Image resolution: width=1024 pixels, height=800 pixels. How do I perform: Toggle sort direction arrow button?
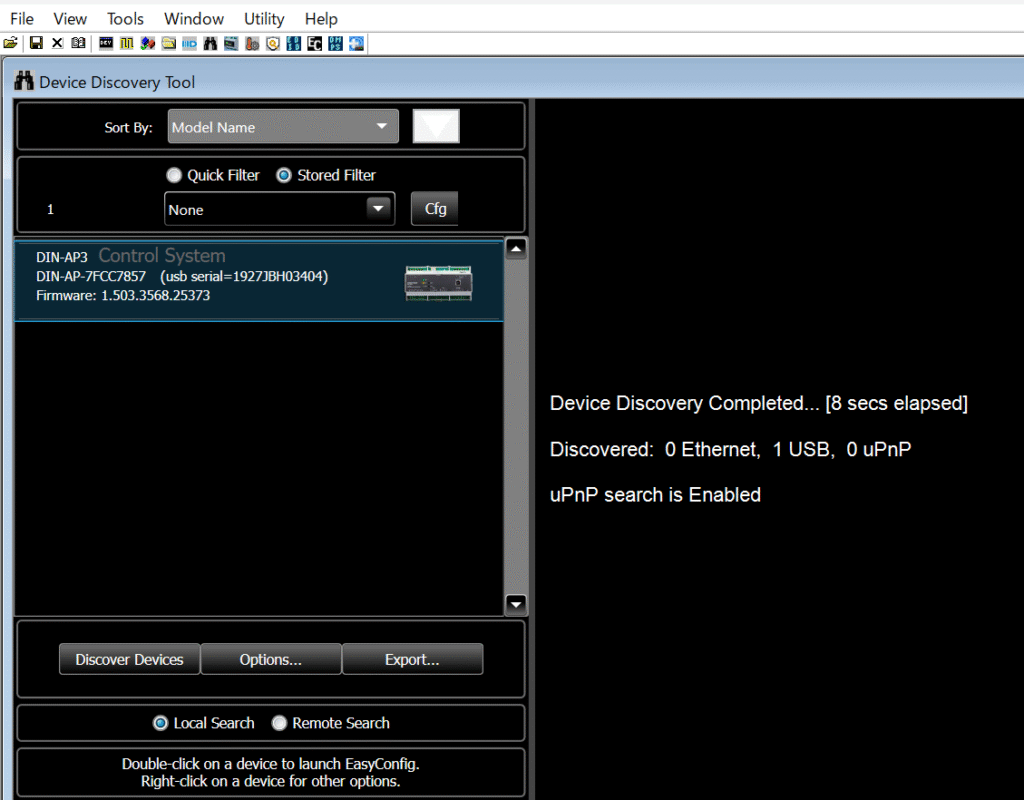[436, 126]
